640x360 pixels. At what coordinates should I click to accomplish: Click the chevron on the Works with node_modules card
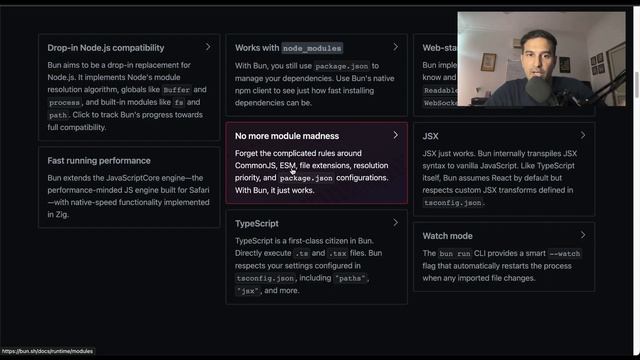396,47
